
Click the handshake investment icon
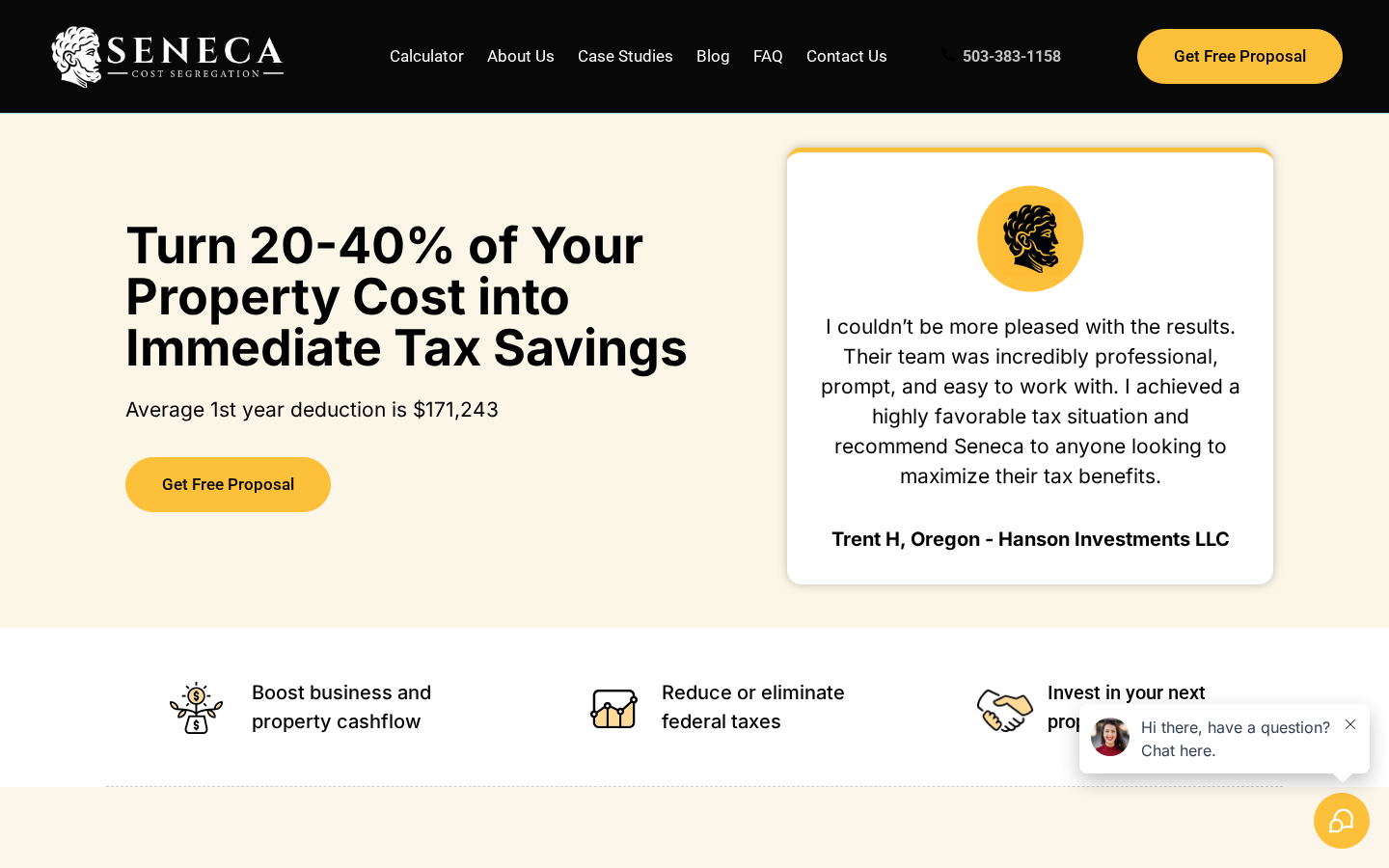1005,709
